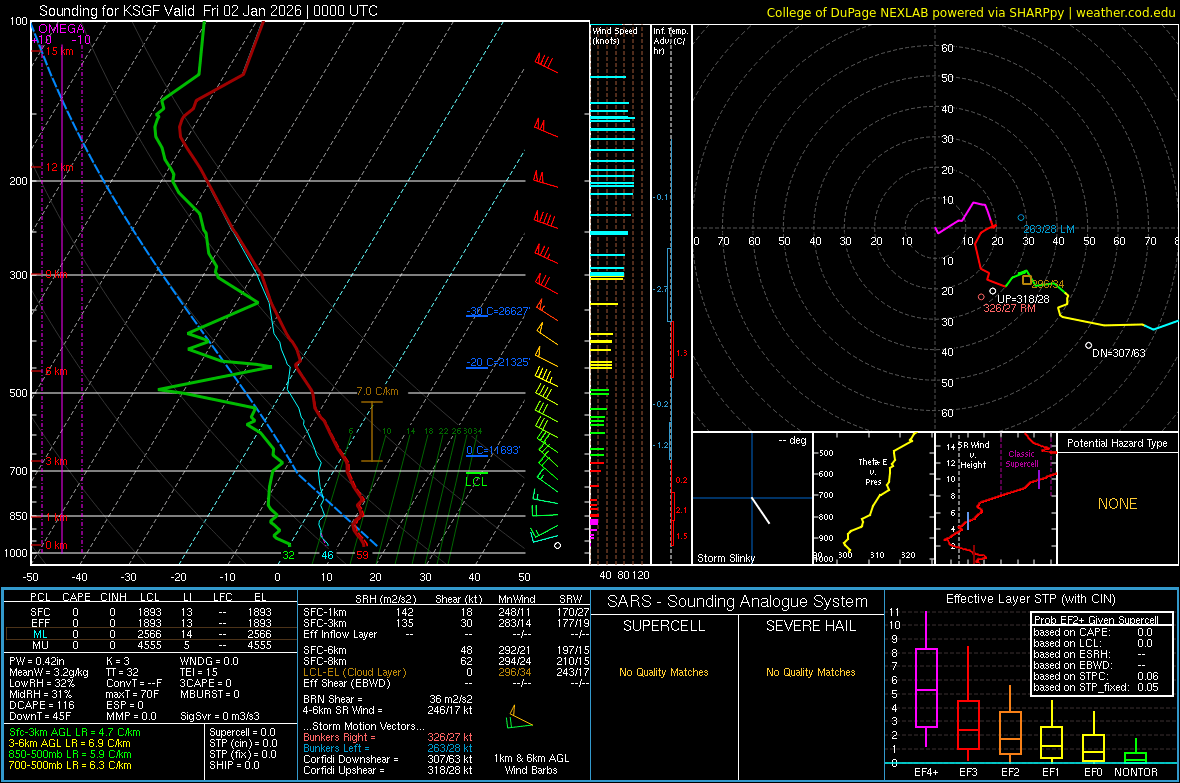Click 'DCAPE = 116' value
The width and height of the screenshot is (1180, 783).
[41, 705]
